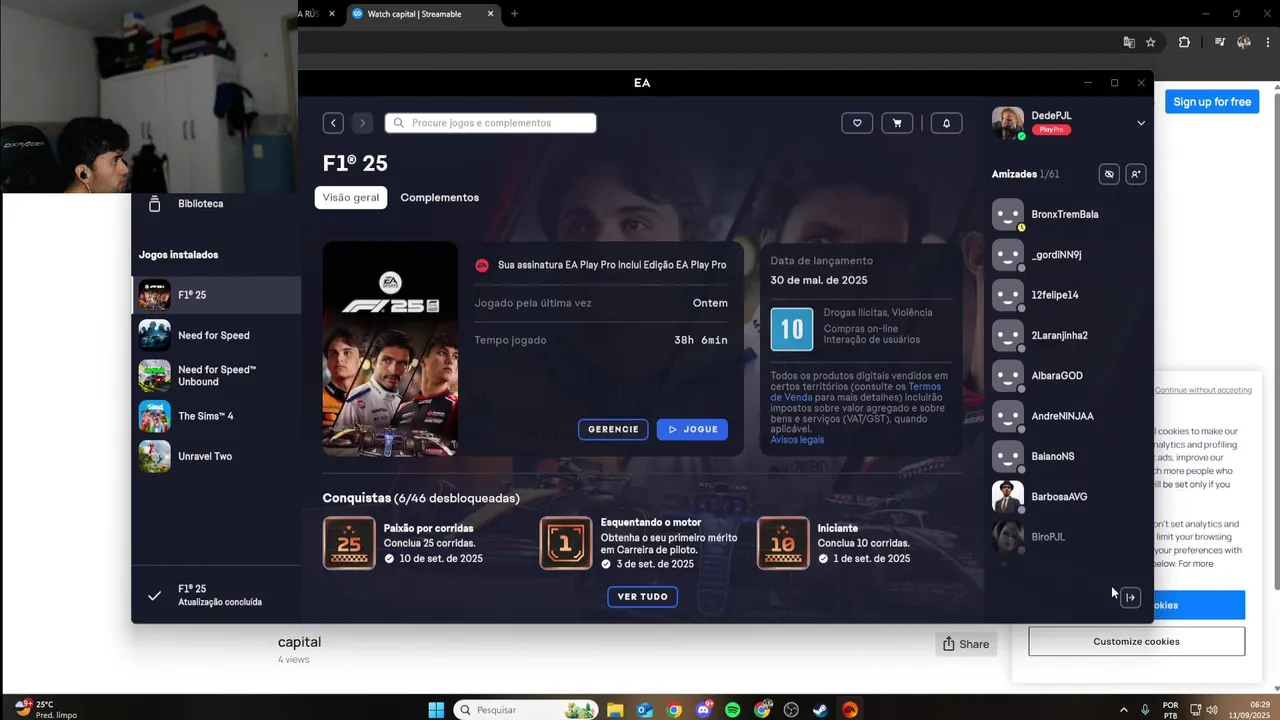Click the Paixão por corridas achievement icon

pos(349,543)
